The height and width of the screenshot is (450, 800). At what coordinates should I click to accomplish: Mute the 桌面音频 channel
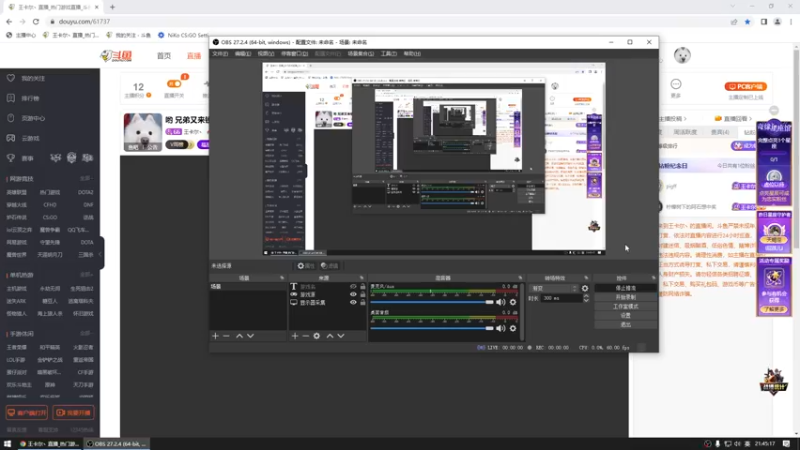pyautogui.click(x=501, y=328)
